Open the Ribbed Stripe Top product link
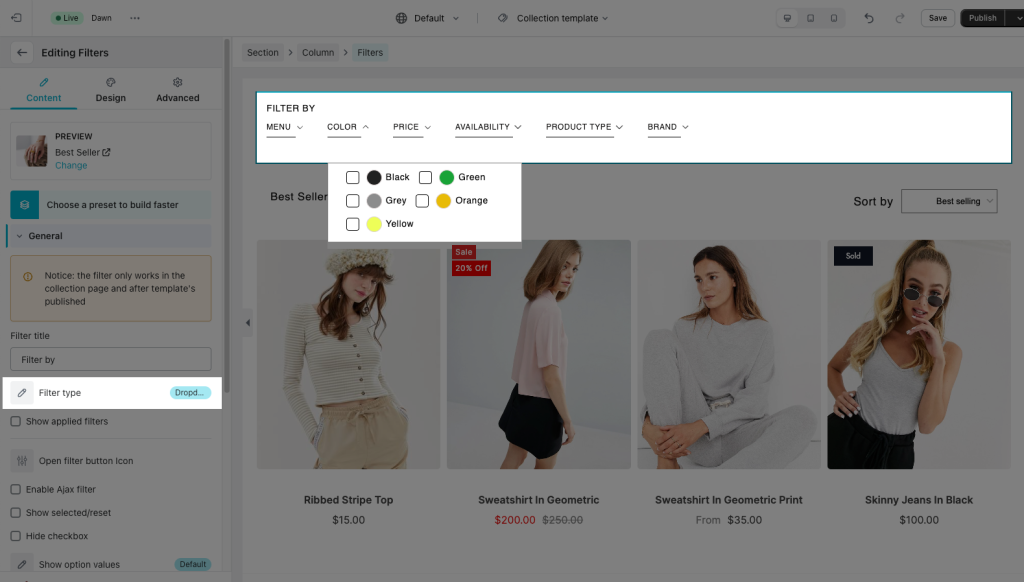This screenshot has width=1024, height=582. pyautogui.click(x=348, y=500)
